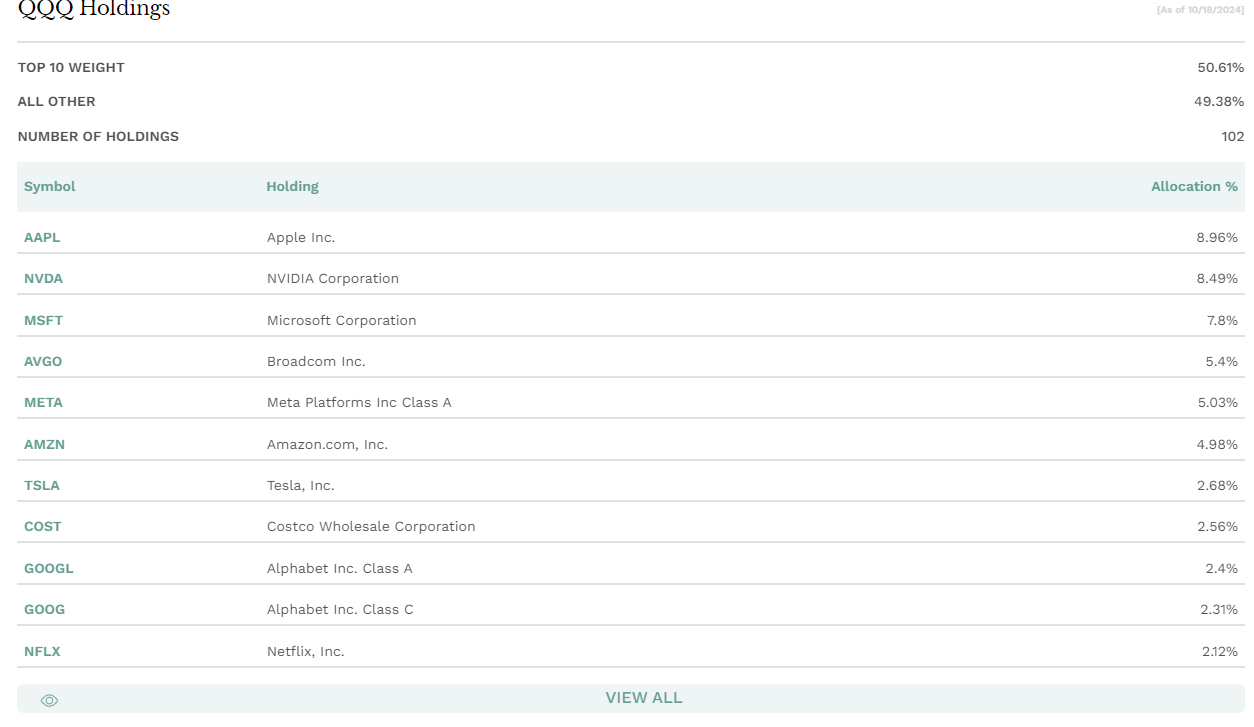Click NVIDIA's 8.49% allocation value
The width and height of the screenshot is (1254, 727).
click(x=1217, y=279)
